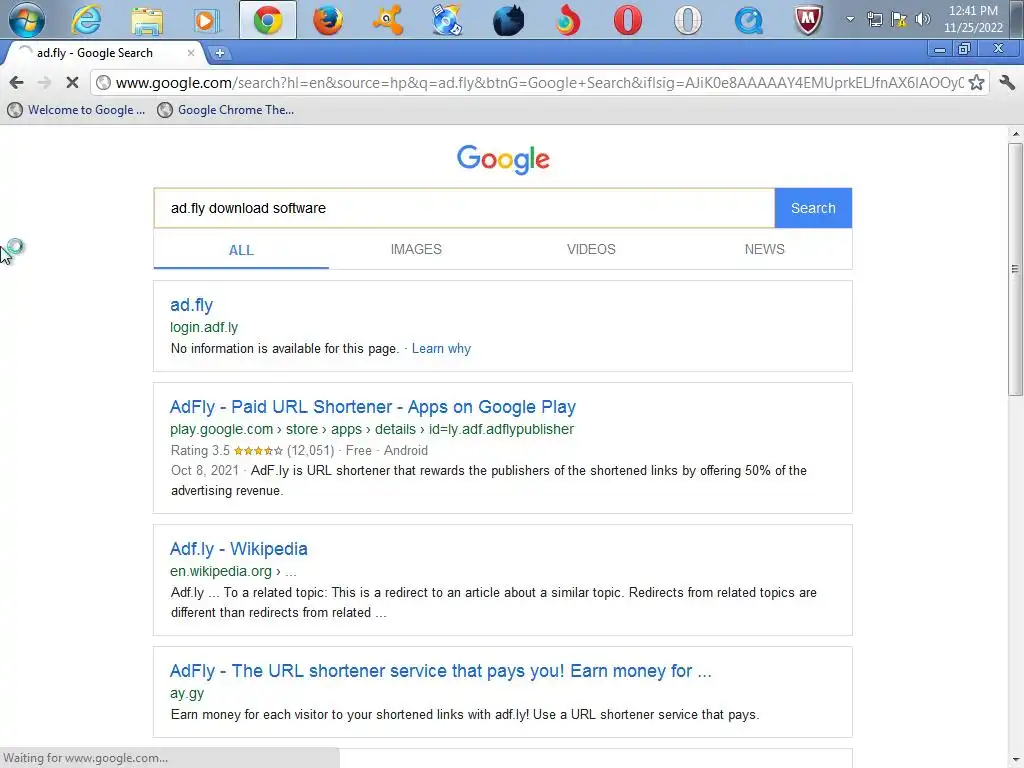Open the Chrome wrench menu
Viewport: 1024px width, 768px height.
point(1007,82)
